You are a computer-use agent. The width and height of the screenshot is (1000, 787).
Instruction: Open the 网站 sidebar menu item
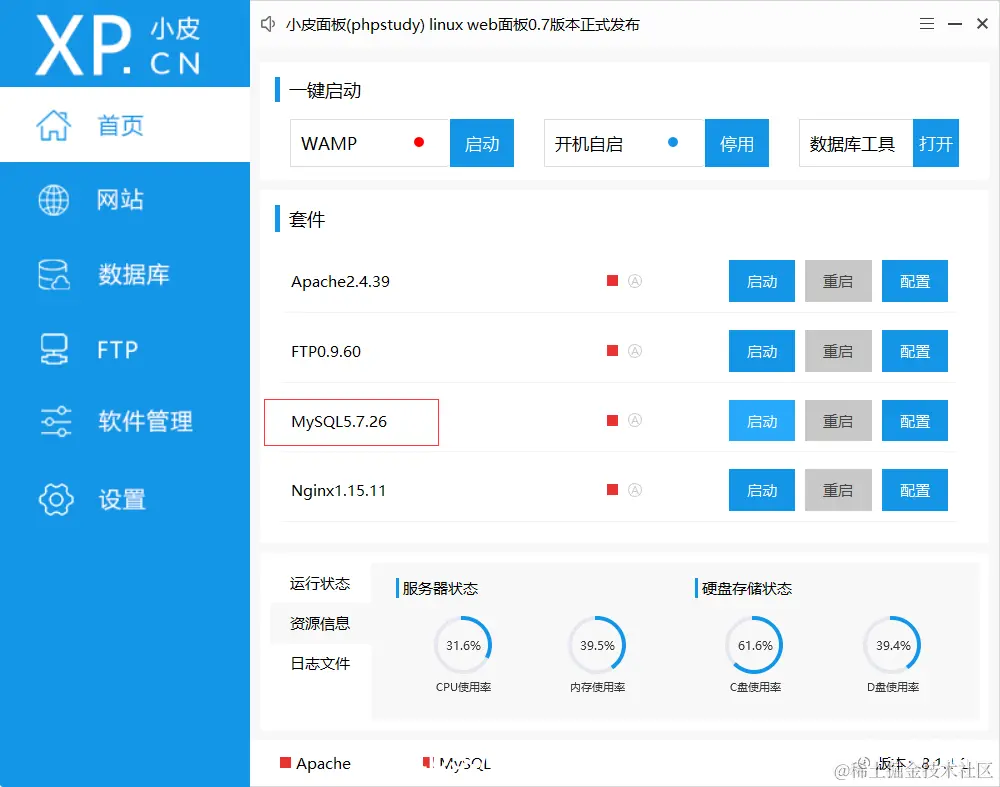point(125,200)
